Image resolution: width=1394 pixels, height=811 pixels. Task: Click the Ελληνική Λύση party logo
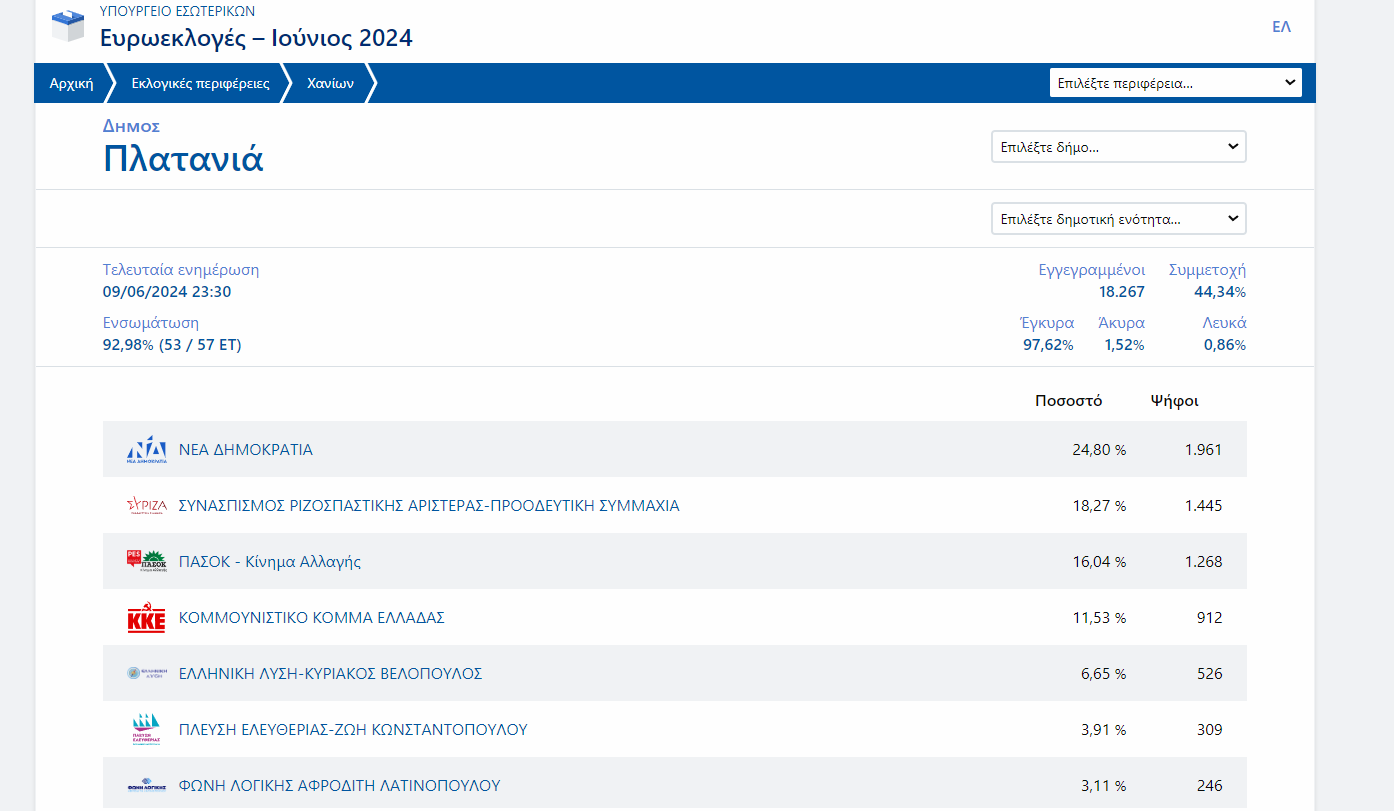coord(146,674)
